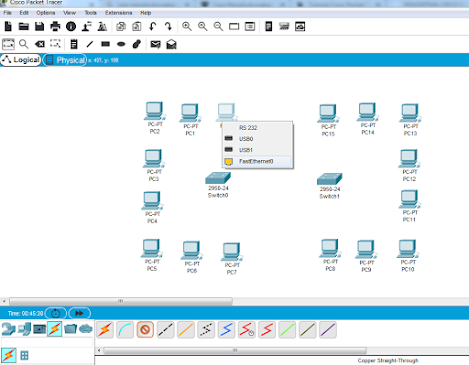Select the blue Coaxial cable icon
Screen dimensions: 469x365
coord(226,330)
